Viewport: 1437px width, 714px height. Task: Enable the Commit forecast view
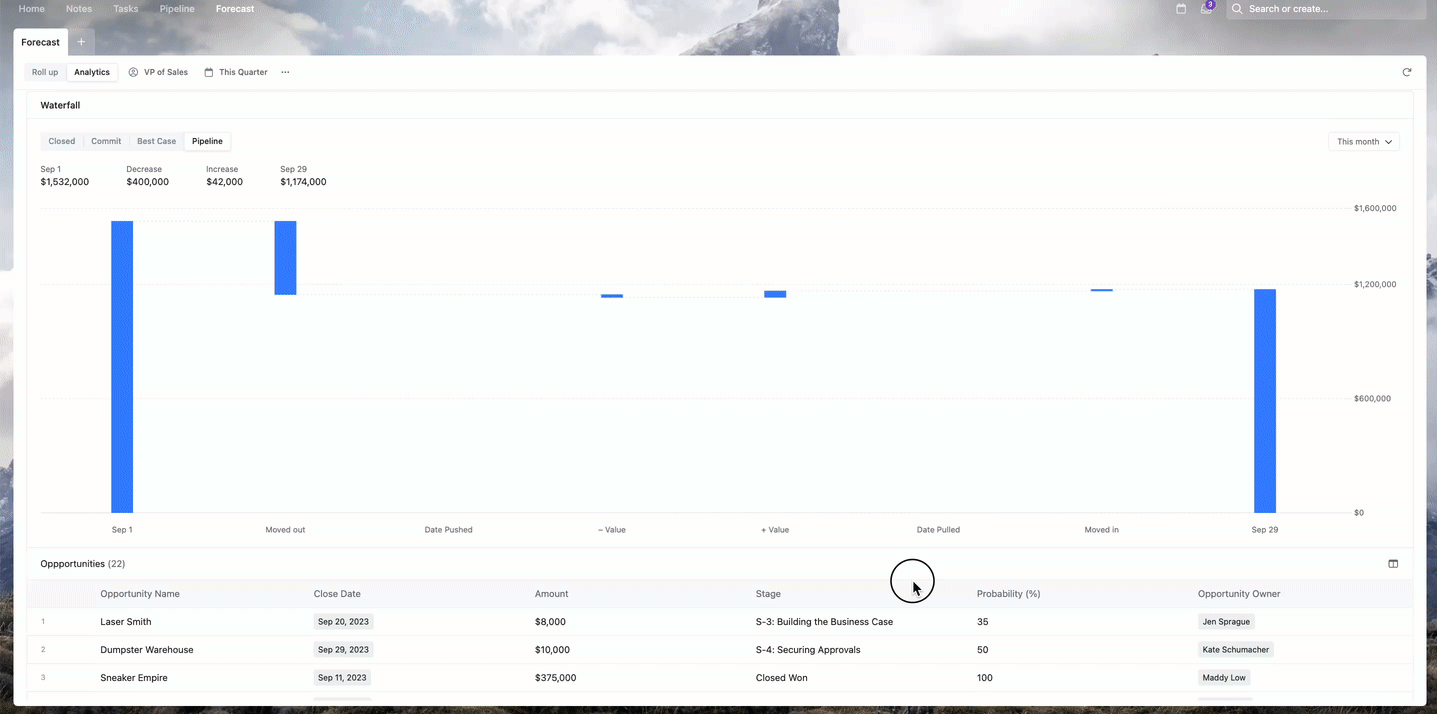click(x=105, y=141)
